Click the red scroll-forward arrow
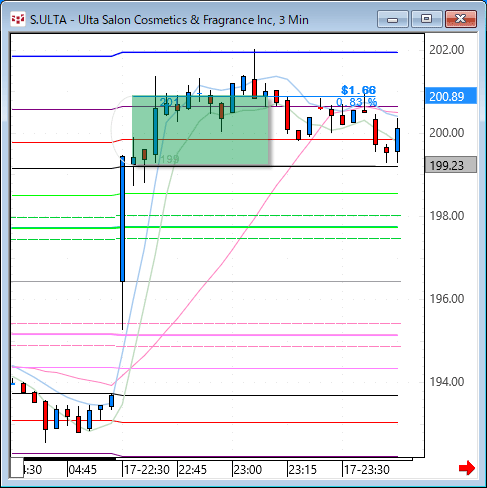The width and height of the screenshot is (487, 488). tap(467, 468)
